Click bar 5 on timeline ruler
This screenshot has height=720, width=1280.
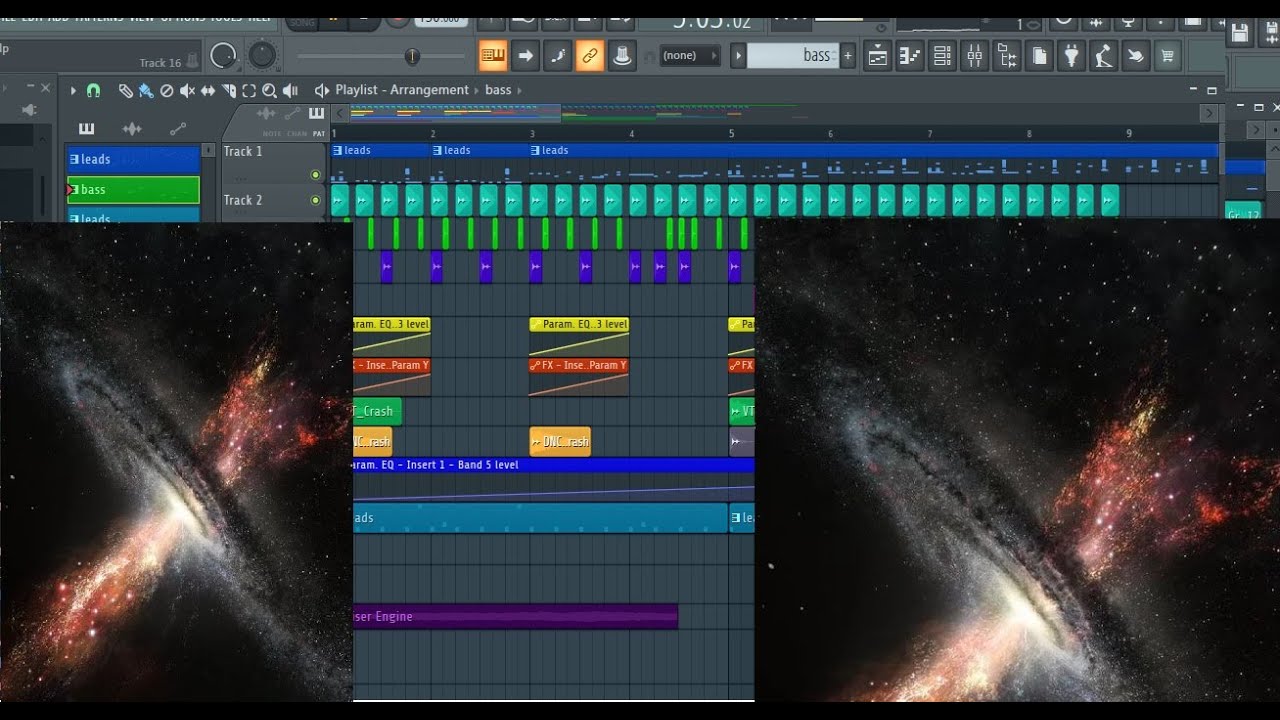tap(732, 133)
